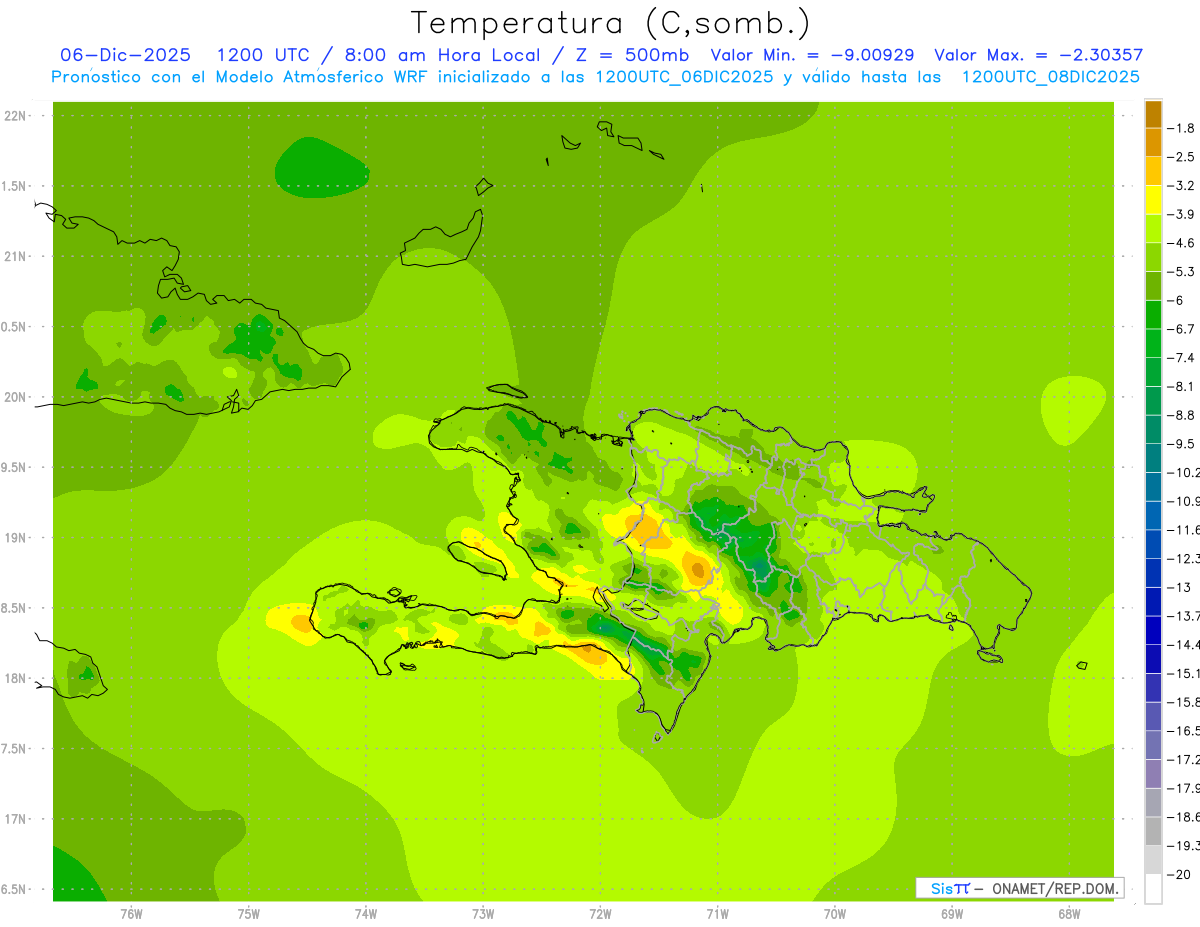Click the '22N' latitude label

click(x=17, y=116)
